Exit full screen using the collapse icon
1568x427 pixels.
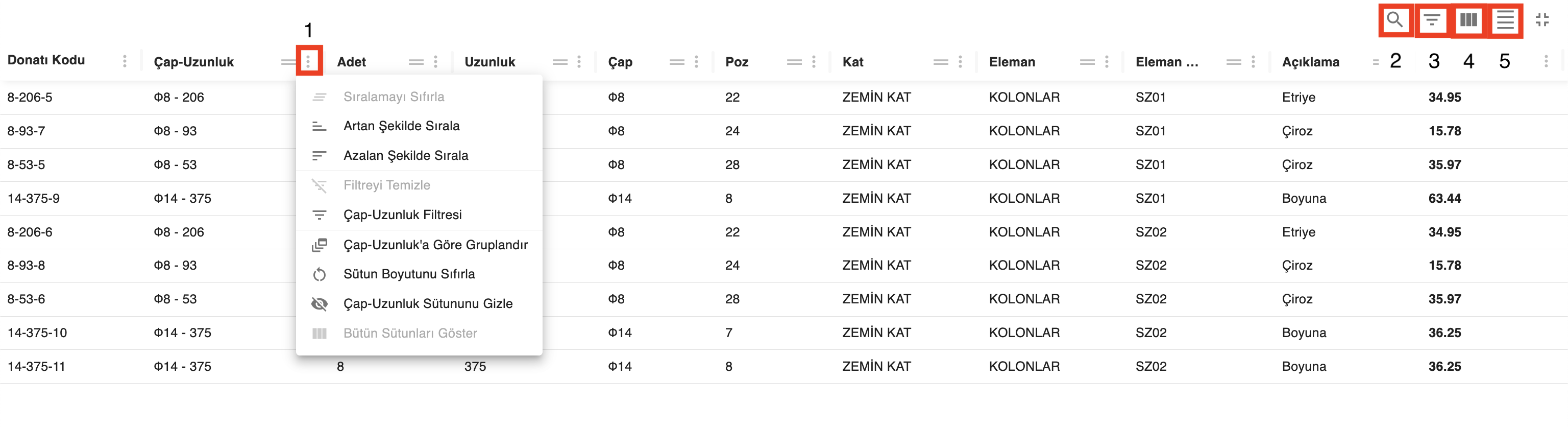(x=1542, y=20)
